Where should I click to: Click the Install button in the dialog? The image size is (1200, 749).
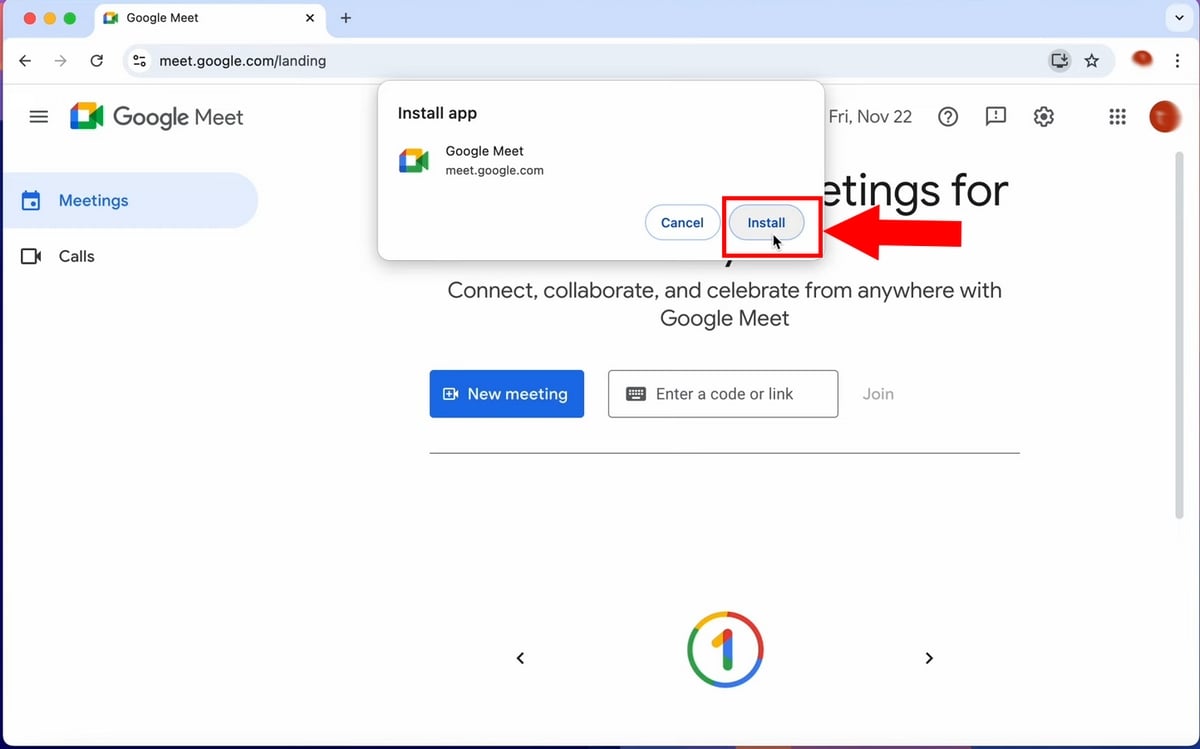(766, 223)
